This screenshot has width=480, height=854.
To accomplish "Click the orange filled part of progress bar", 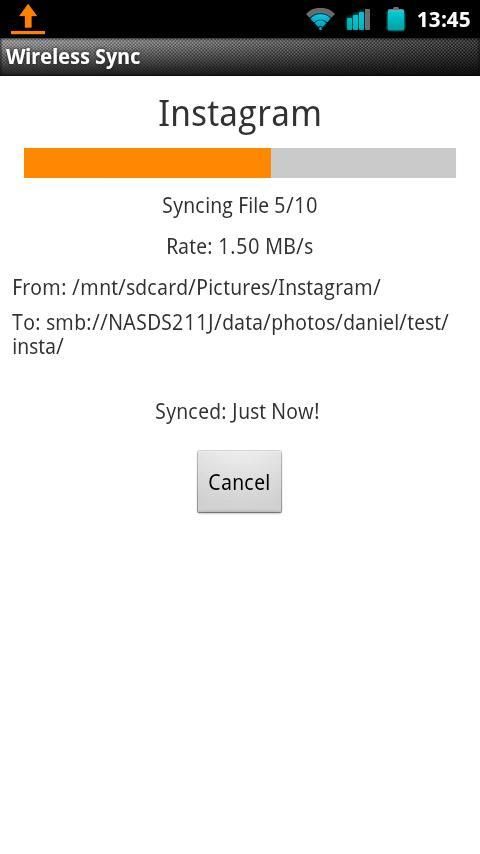I will pyautogui.click(x=147, y=163).
